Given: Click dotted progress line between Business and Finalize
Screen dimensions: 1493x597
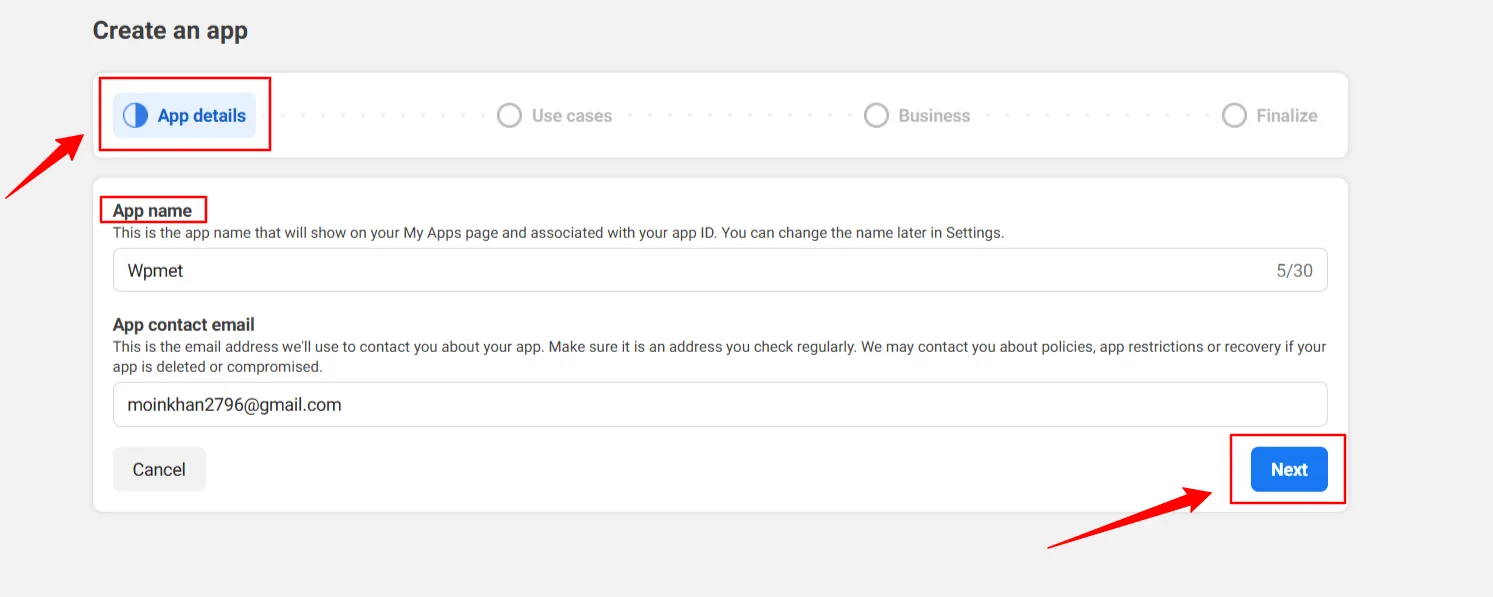Looking at the screenshot, I should (1096, 116).
